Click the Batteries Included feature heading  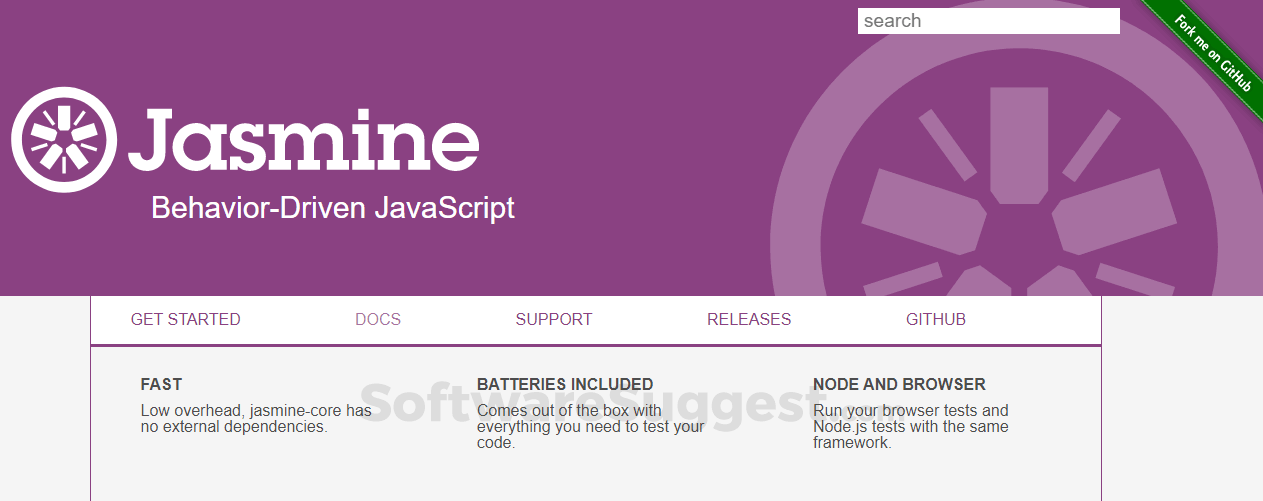coord(565,384)
